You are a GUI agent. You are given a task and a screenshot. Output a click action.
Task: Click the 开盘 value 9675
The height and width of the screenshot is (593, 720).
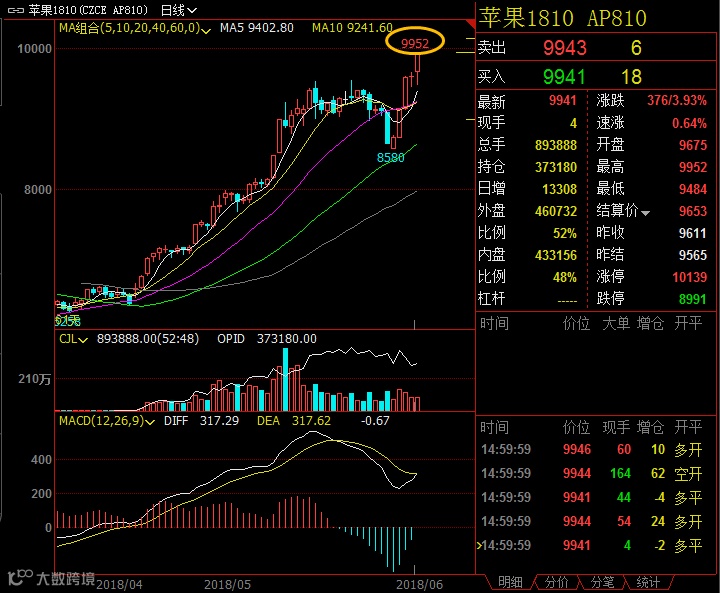click(x=693, y=145)
